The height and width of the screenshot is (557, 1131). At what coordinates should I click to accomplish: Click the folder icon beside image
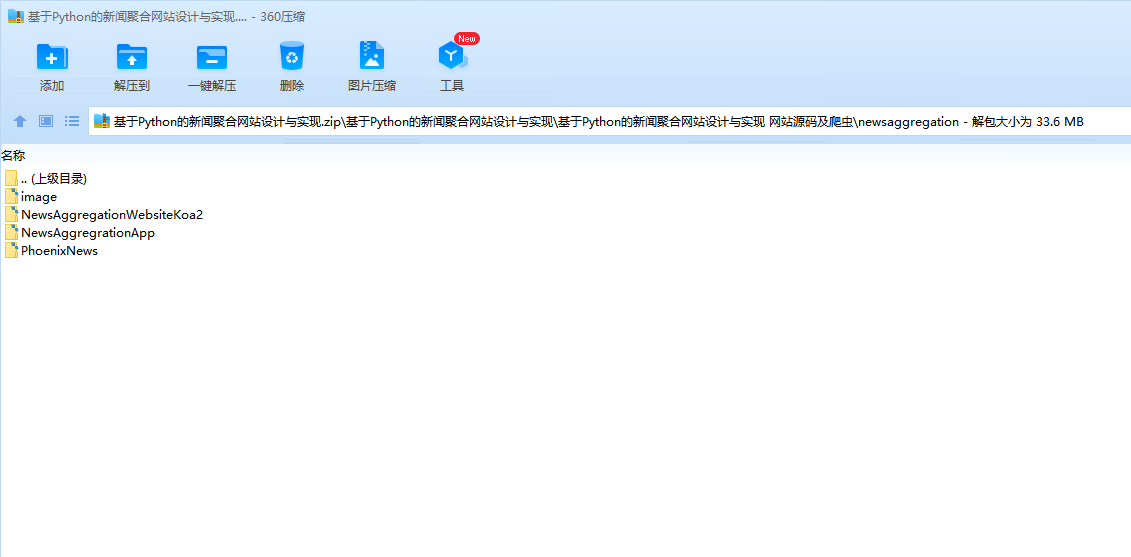11,196
